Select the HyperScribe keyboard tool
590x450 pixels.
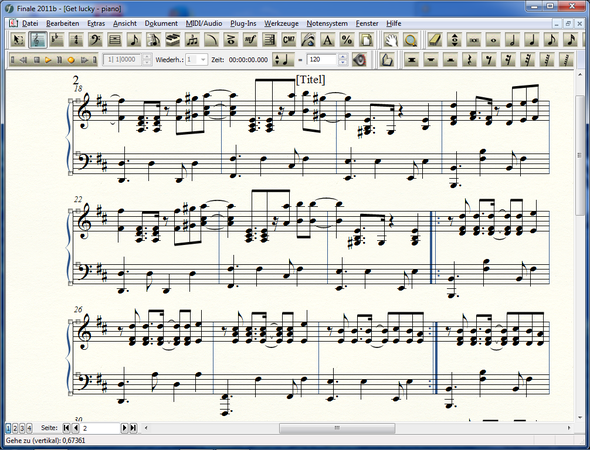(173, 40)
